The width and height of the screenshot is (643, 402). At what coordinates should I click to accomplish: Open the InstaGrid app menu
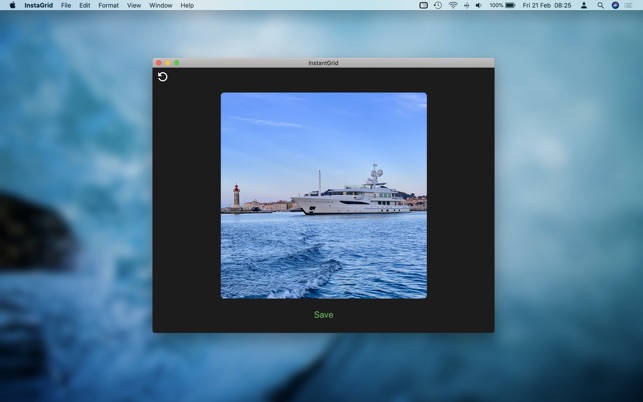point(38,5)
